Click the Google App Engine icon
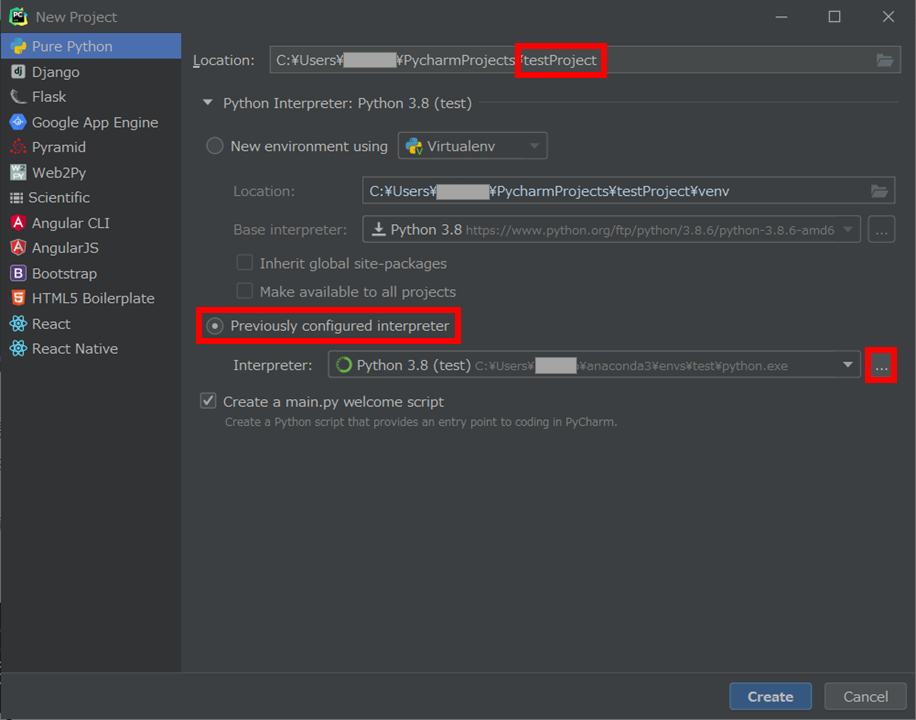The width and height of the screenshot is (916, 720). [x=18, y=122]
